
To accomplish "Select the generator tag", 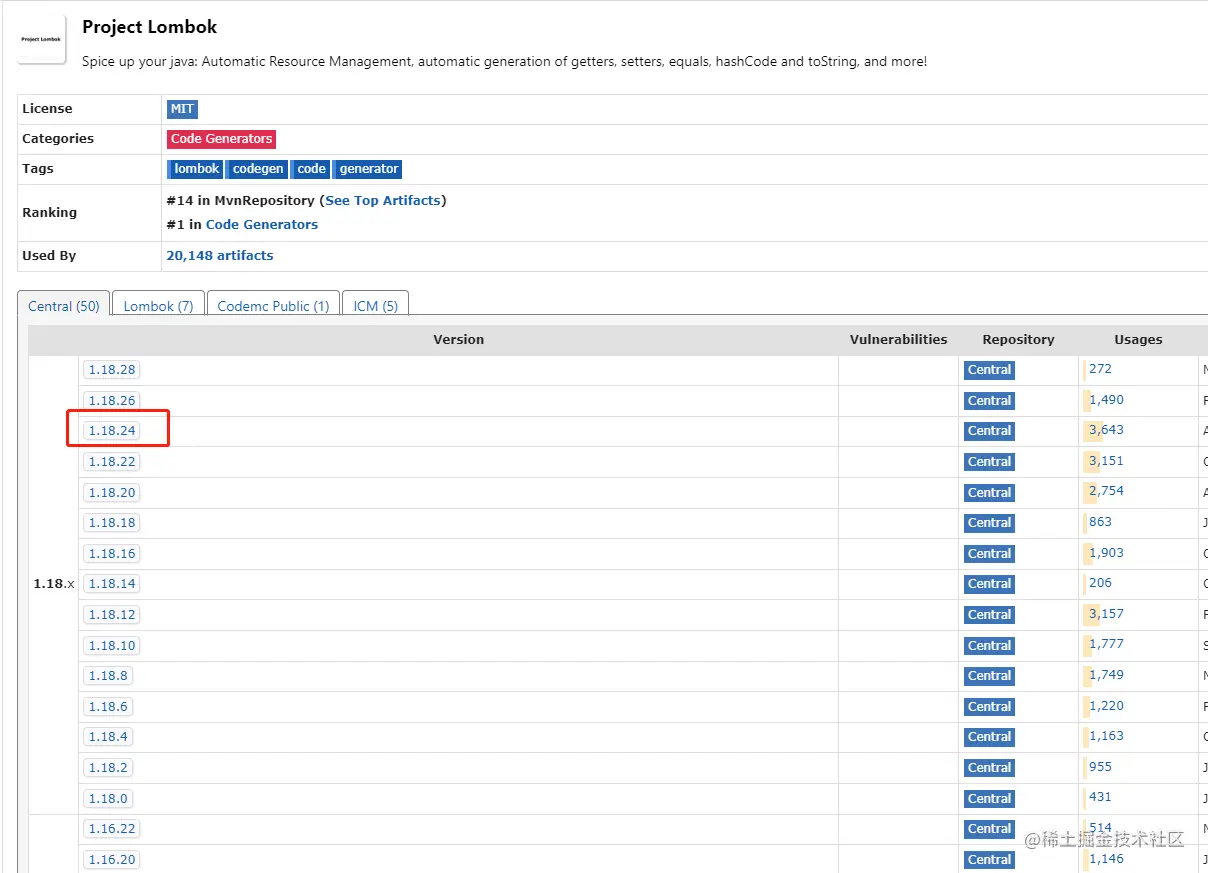I will [x=368, y=169].
